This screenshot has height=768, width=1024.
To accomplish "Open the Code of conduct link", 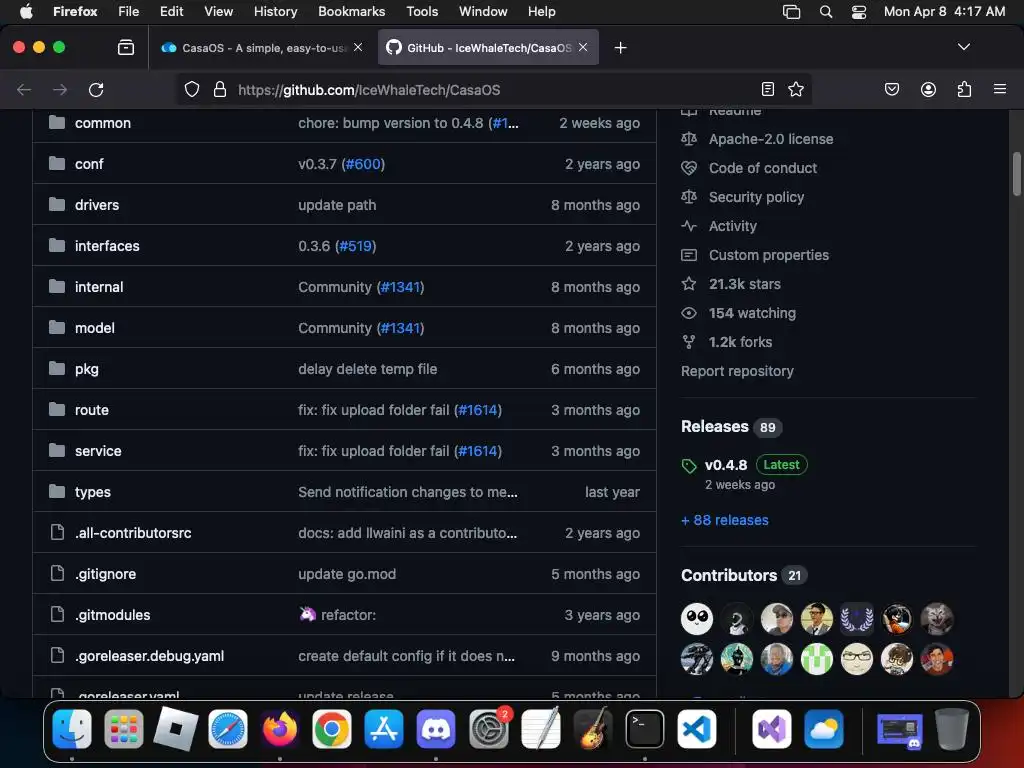I will point(763,168).
